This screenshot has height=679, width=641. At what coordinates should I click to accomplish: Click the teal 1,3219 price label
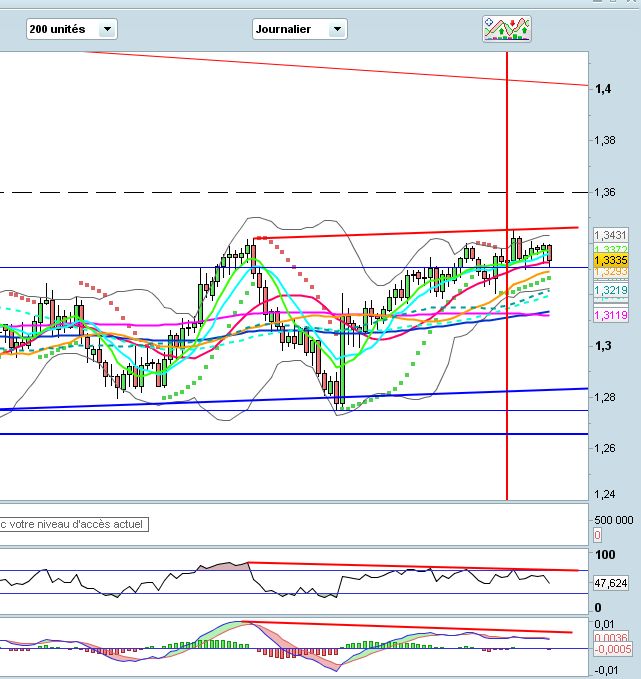pyautogui.click(x=611, y=290)
